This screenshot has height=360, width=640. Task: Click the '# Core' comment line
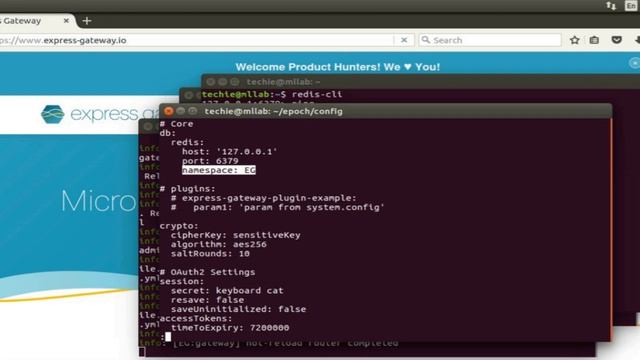[x=176, y=124]
